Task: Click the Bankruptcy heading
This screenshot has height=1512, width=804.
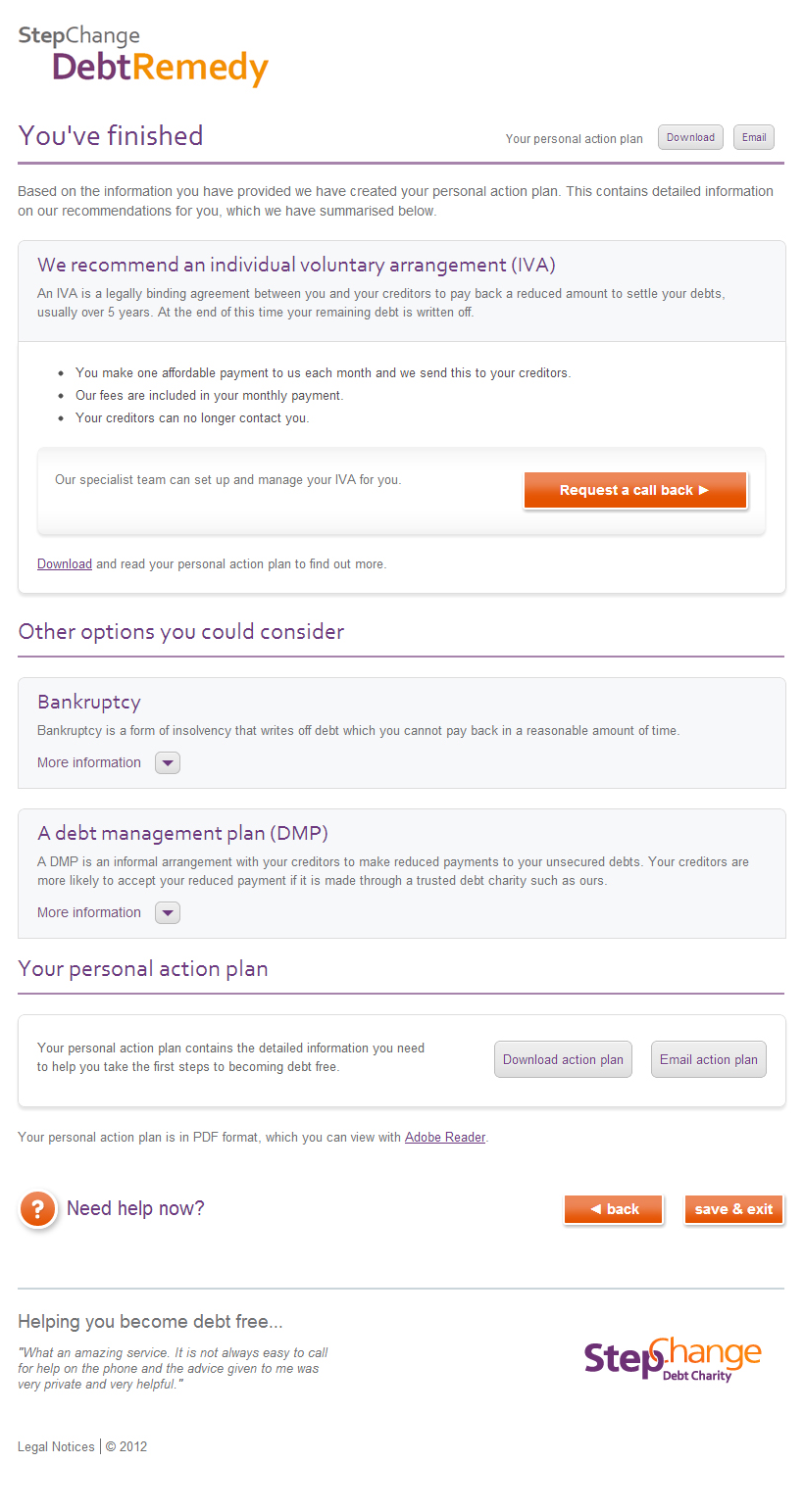Action: (89, 703)
